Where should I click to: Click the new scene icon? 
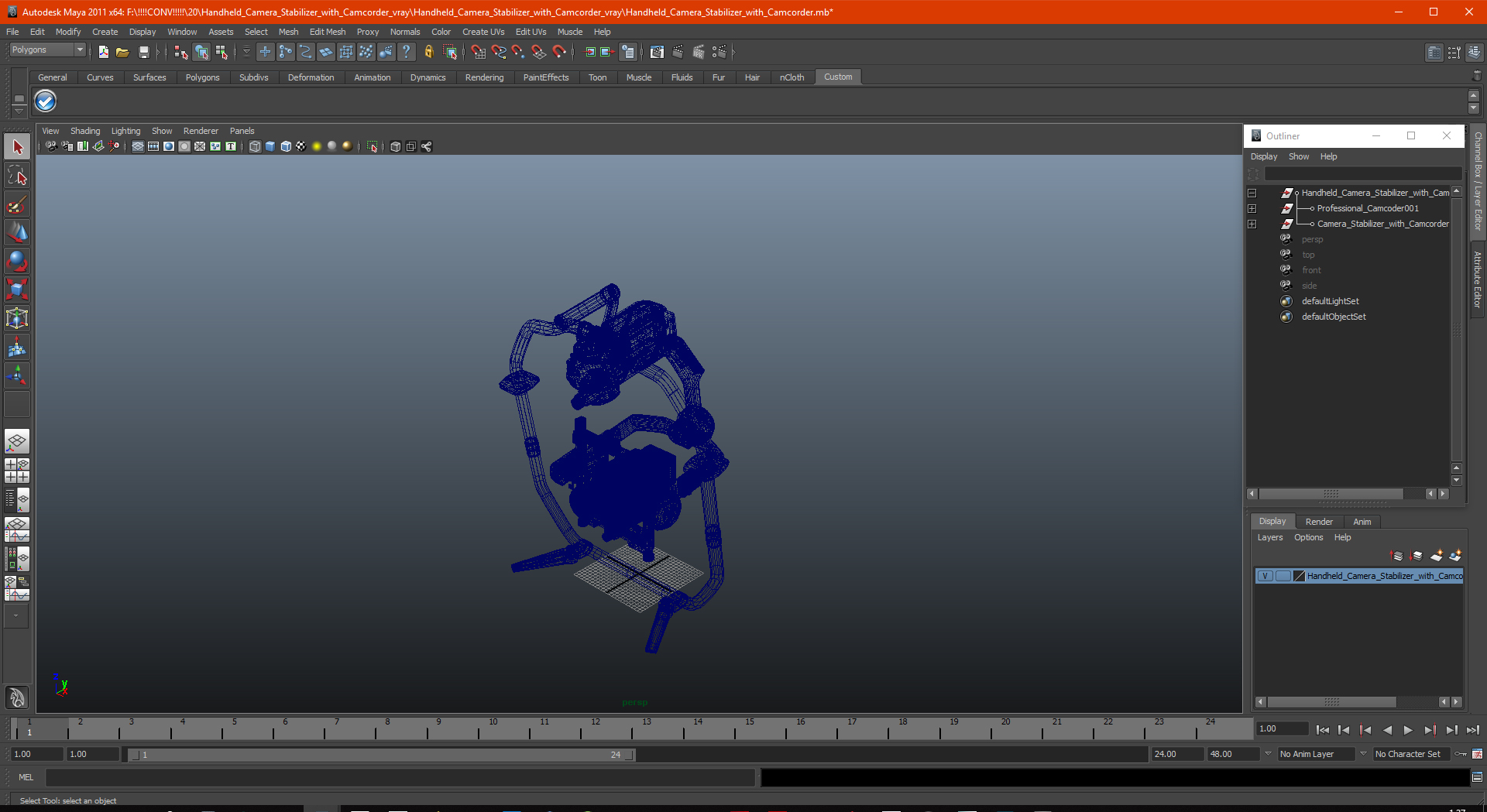(103, 52)
